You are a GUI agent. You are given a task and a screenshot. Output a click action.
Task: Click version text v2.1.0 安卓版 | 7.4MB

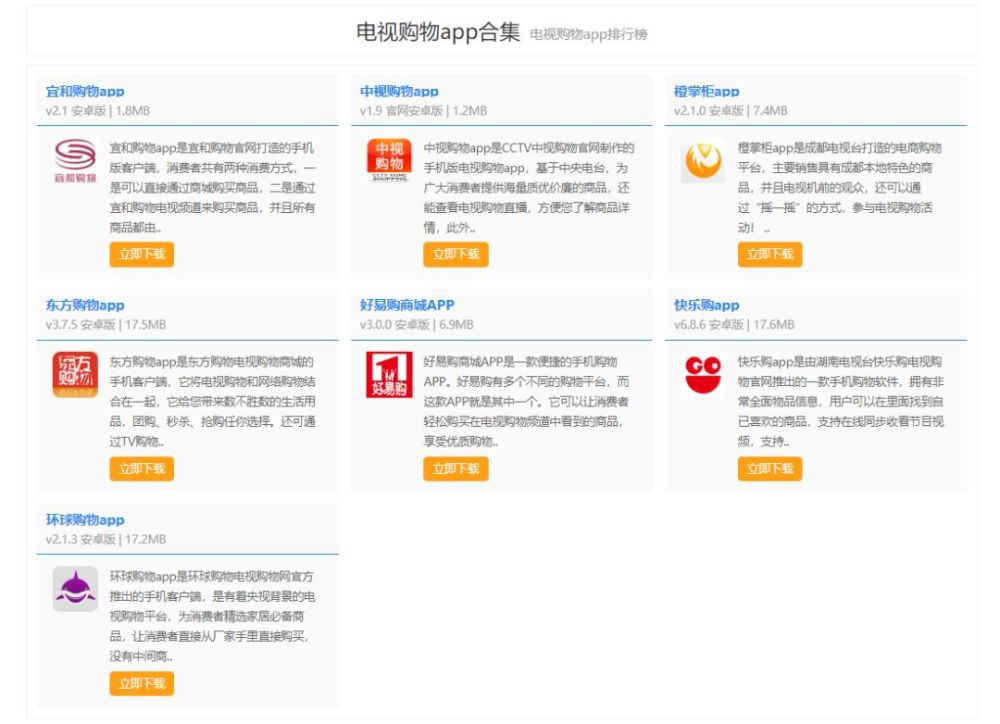click(x=731, y=110)
